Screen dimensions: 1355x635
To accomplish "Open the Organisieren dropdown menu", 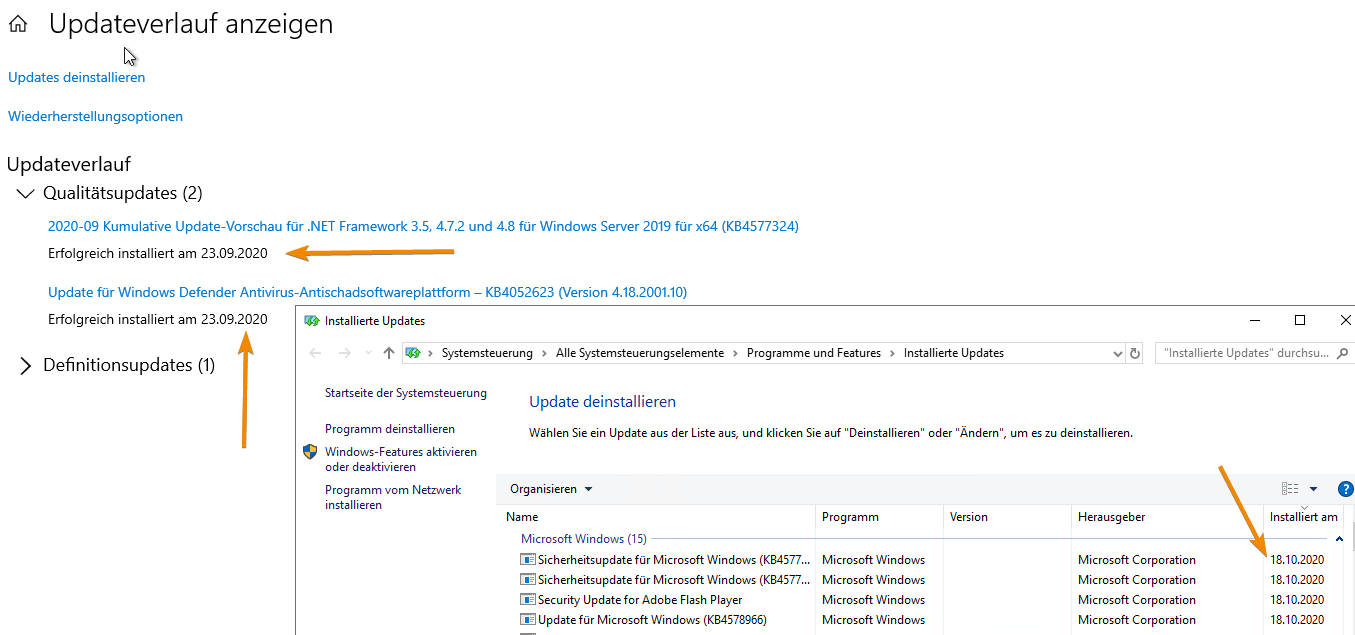I will pos(551,489).
